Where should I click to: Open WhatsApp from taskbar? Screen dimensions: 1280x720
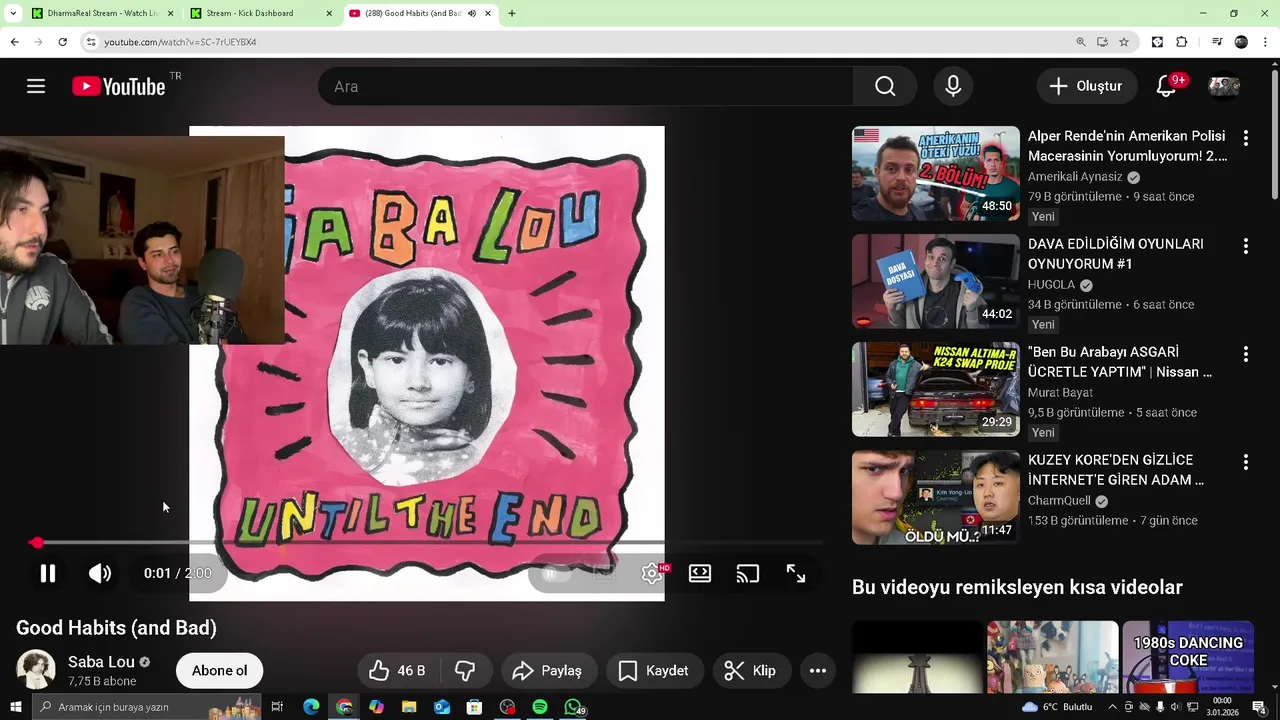pos(573,707)
